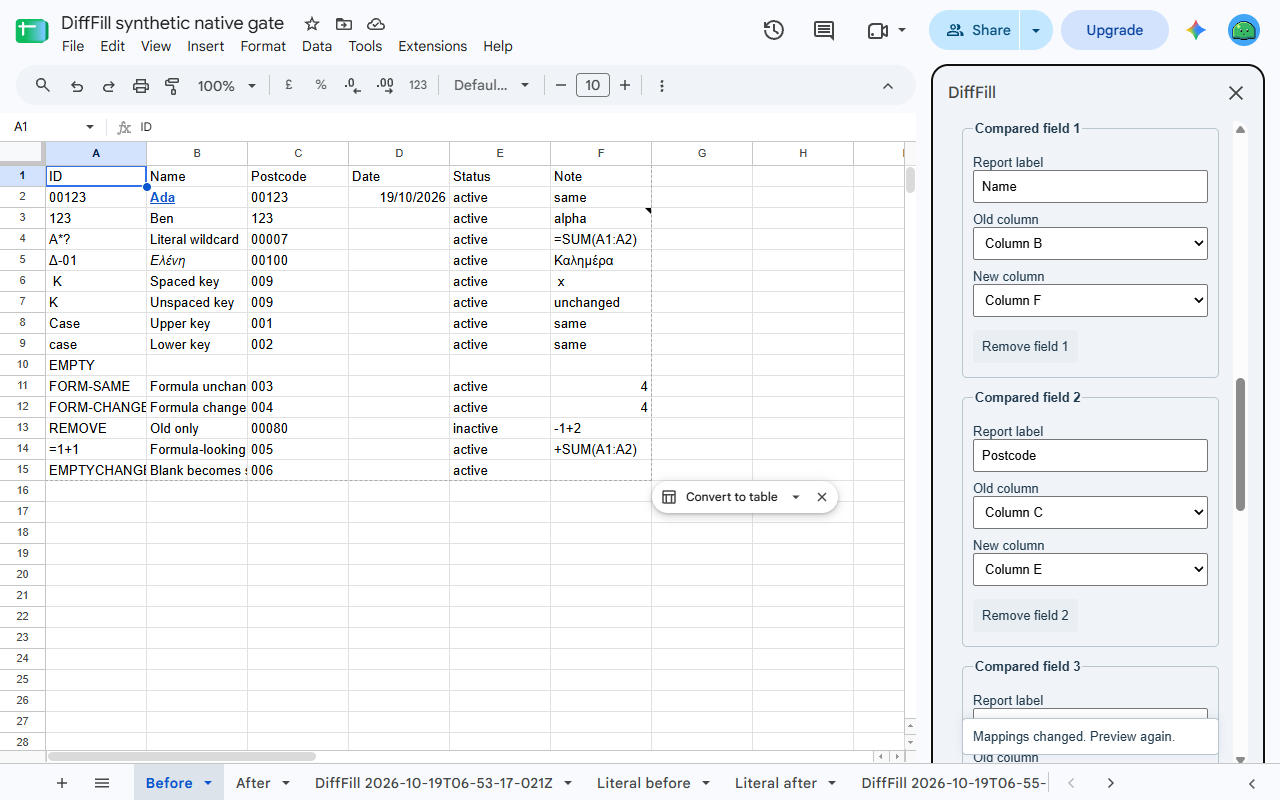Open the search menus magnifier
This screenshot has width=1280, height=800.
click(x=43, y=85)
